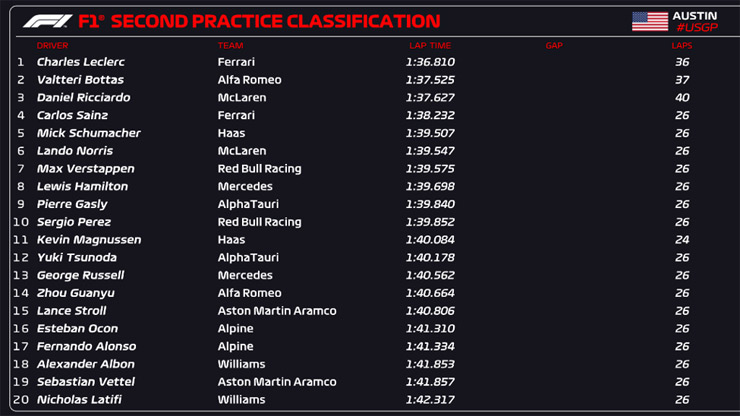Click the #USGP hashtag
The image size is (740, 416).
tap(695, 27)
